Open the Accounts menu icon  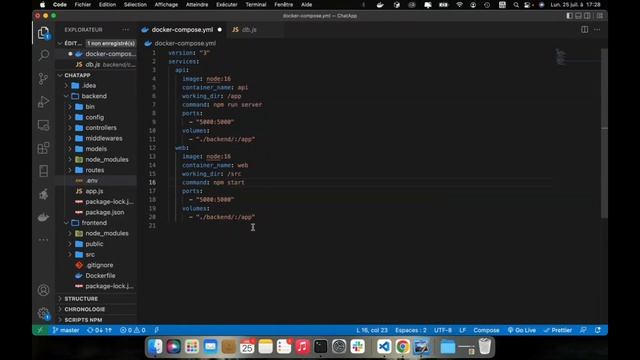click(x=43, y=290)
